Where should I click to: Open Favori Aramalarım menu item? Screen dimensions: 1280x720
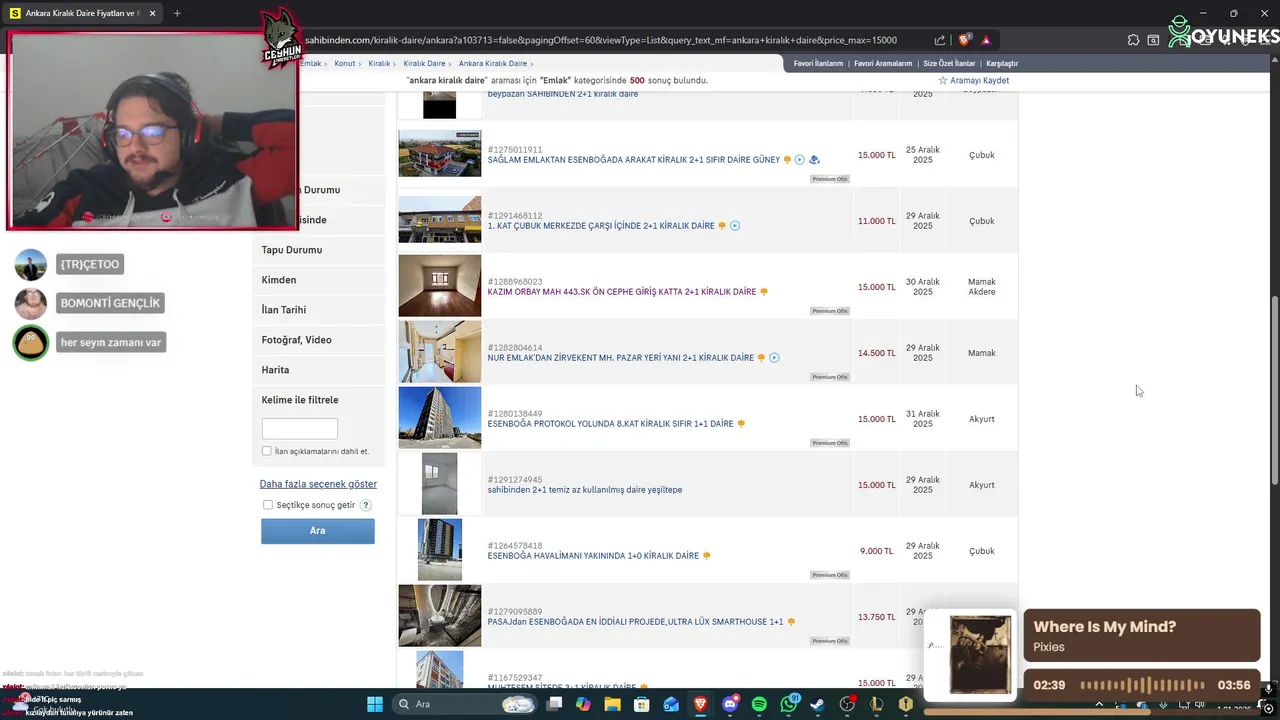[883, 63]
